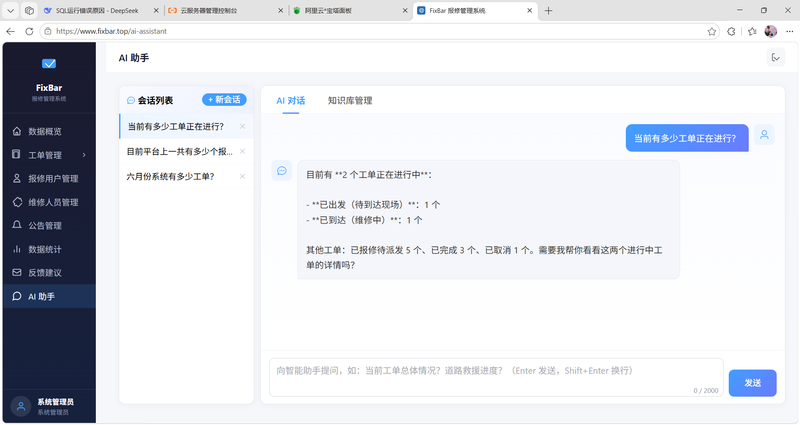Start a new chat with 新会话 button
The height and width of the screenshot is (425, 800).
tap(224, 99)
